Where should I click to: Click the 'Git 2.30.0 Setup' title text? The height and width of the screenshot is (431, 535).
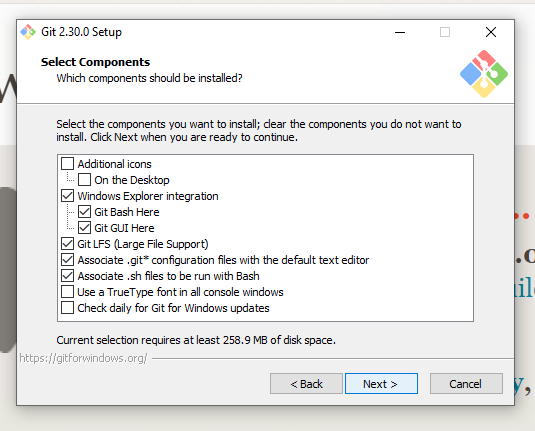click(81, 32)
